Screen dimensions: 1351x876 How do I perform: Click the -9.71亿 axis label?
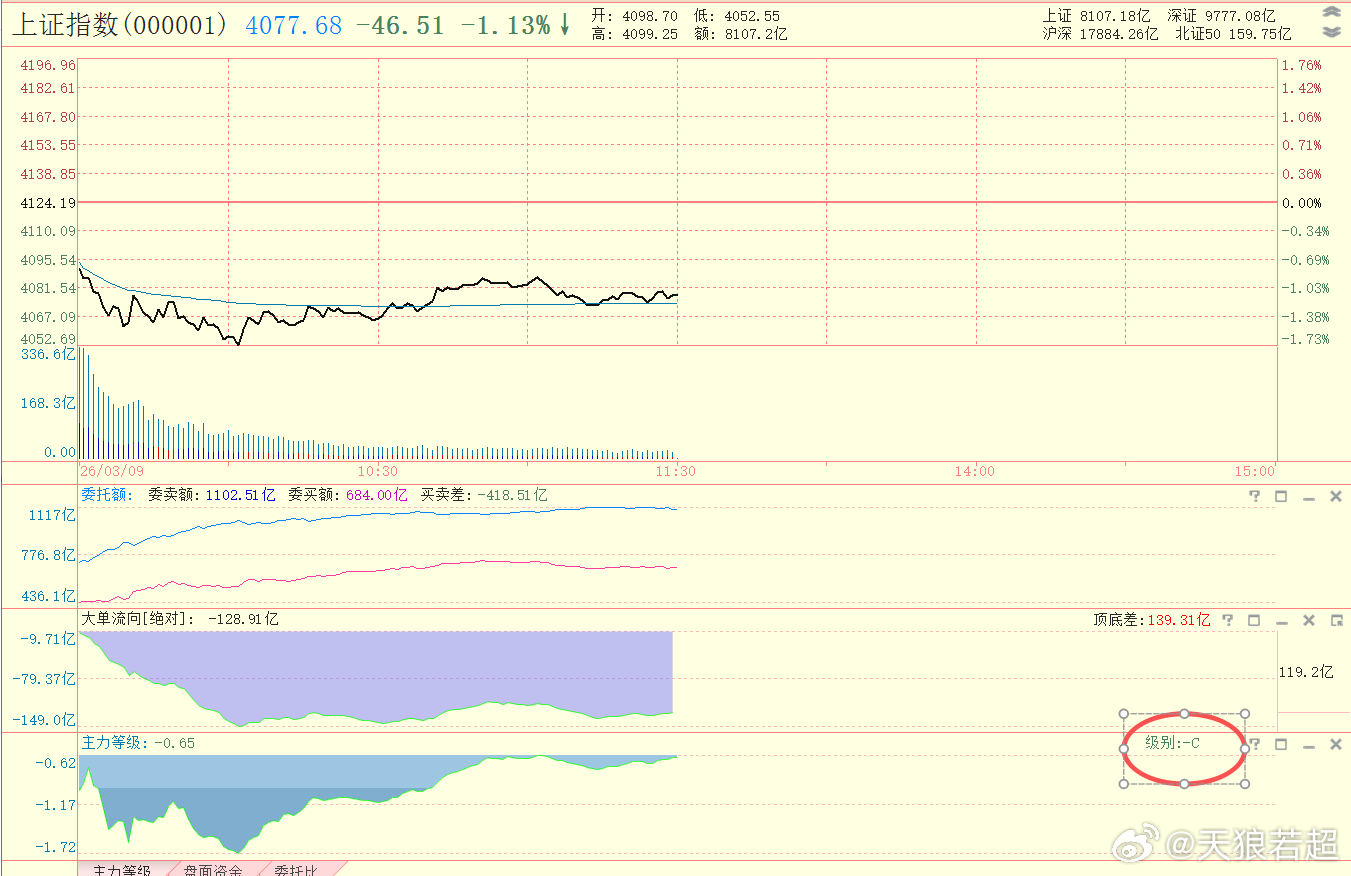(x=48, y=639)
